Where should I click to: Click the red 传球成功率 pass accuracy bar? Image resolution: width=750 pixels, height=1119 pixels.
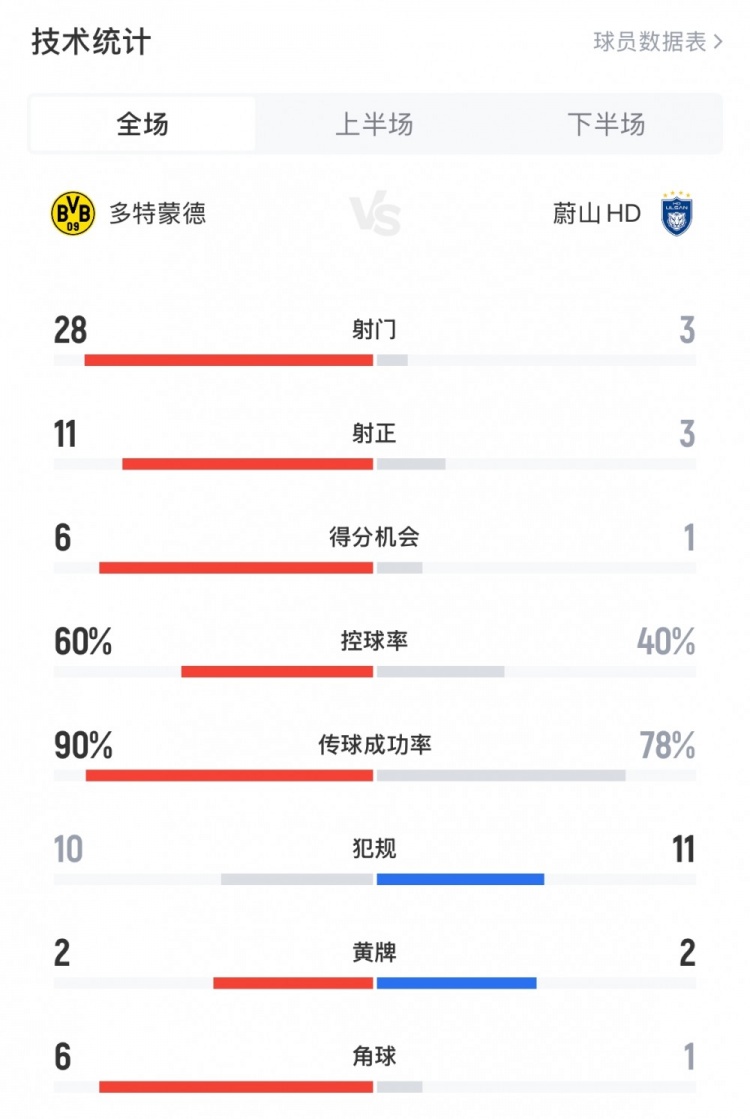point(229,775)
